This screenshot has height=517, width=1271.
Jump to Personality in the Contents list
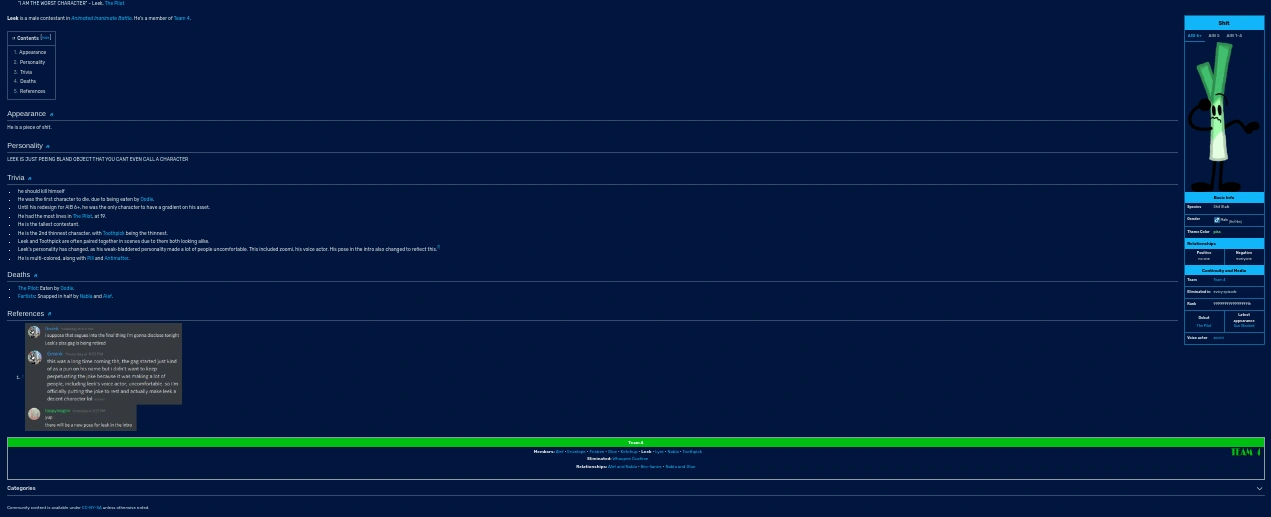point(32,62)
